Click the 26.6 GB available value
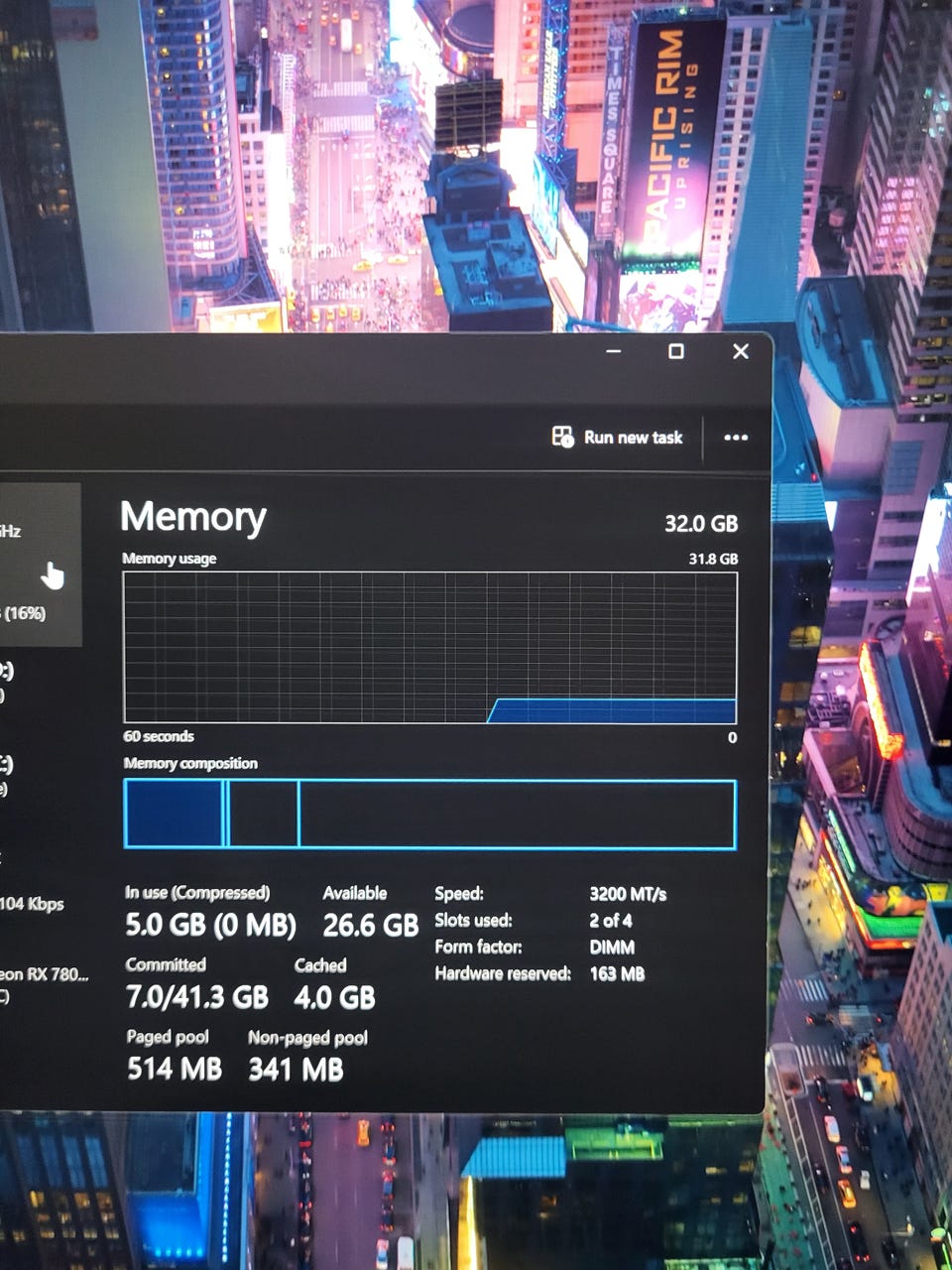The width and height of the screenshot is (952, 1270). tap(371, 926)
